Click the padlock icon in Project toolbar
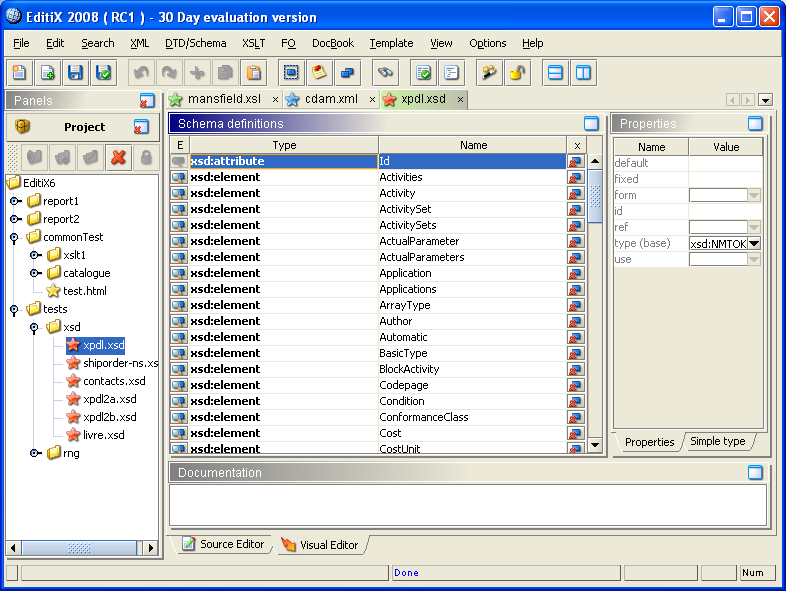The height and width of the screenshot is (591, 786). click(146, 158)
